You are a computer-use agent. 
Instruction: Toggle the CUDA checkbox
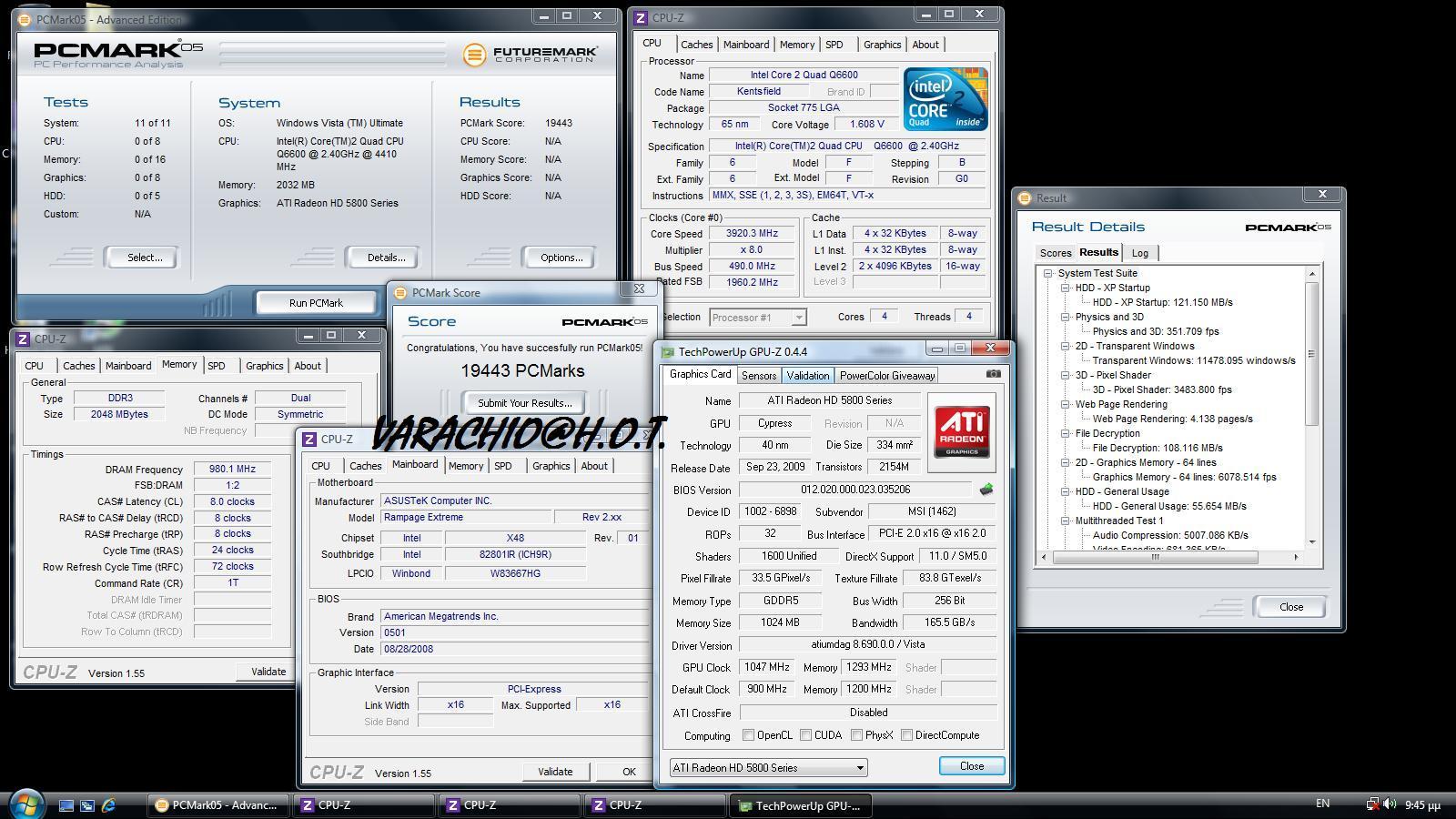tap(805, 735)
